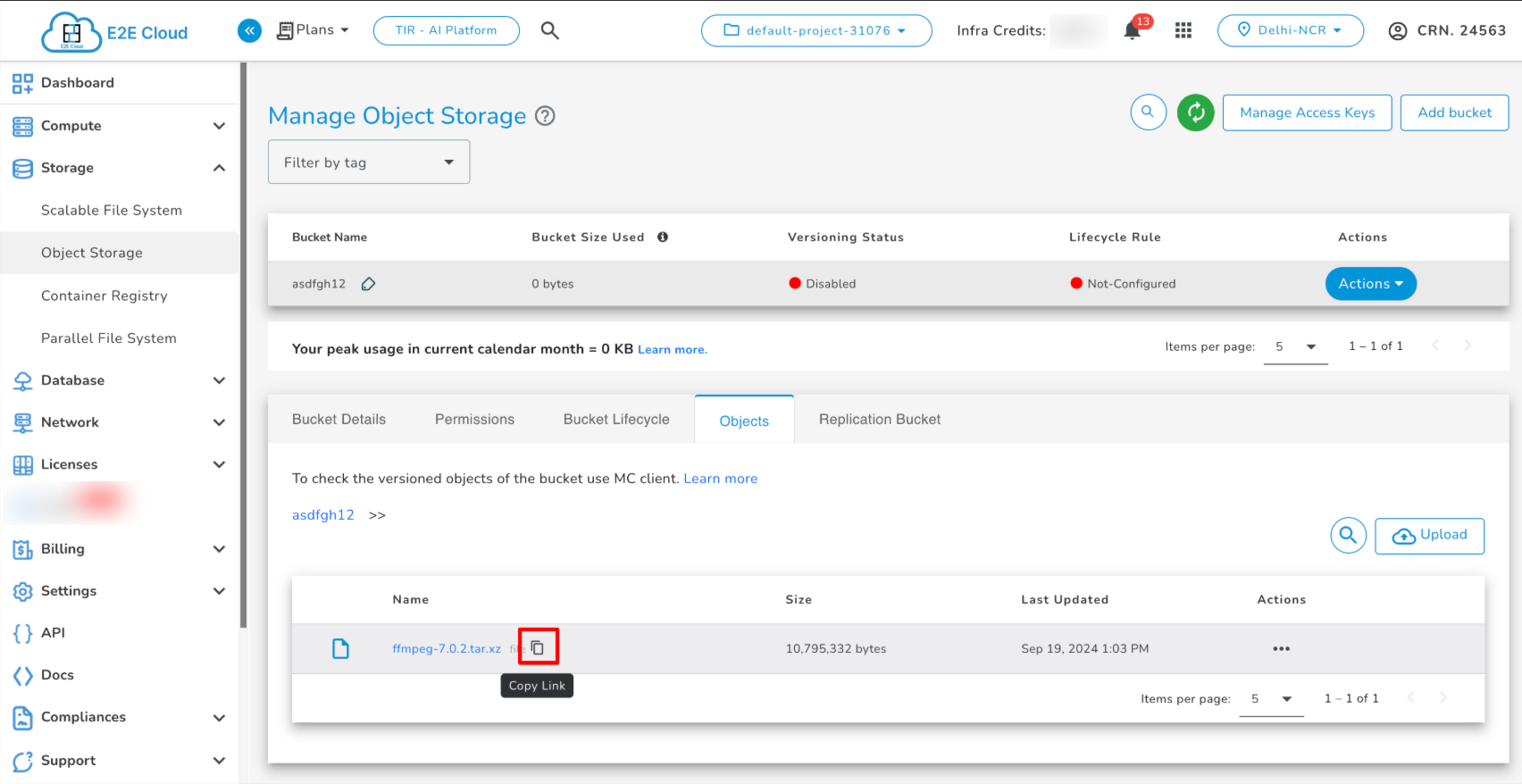Click the help question mark beside Manage Object Storage
This screenshot has width=1522, height=784.
tap(545, 116)
